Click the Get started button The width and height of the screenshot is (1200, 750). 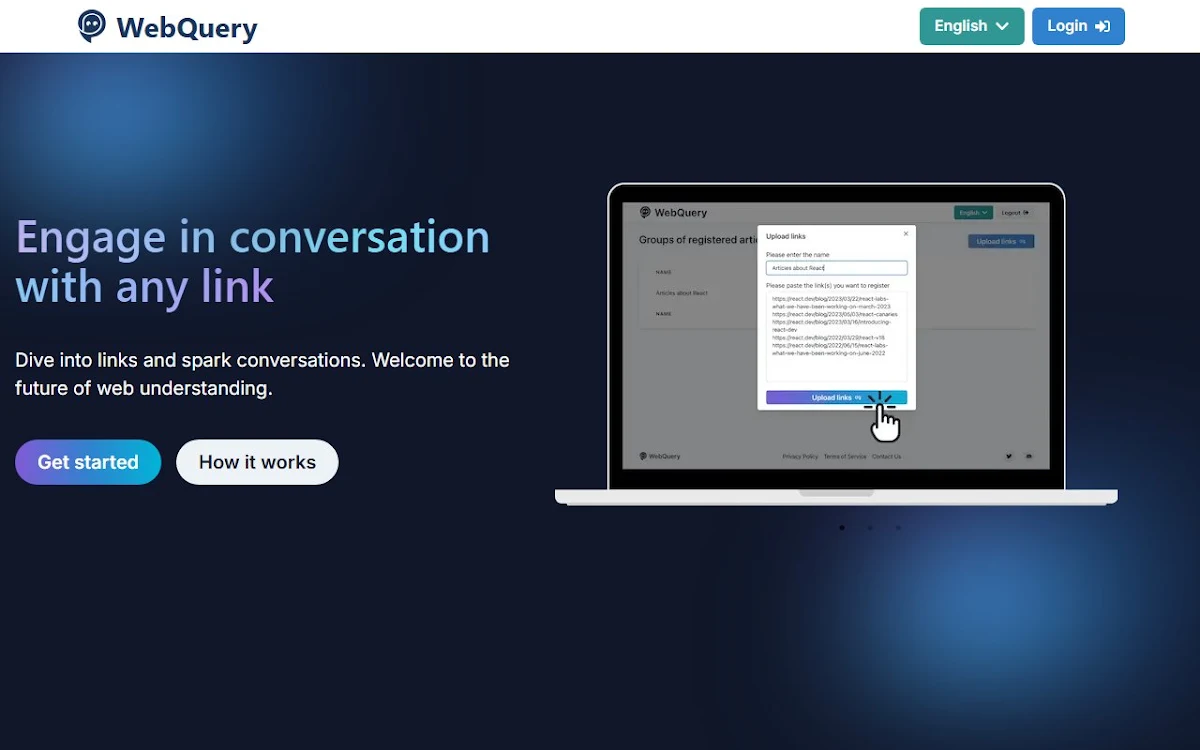pyautogui.click(x=88, y=462)
